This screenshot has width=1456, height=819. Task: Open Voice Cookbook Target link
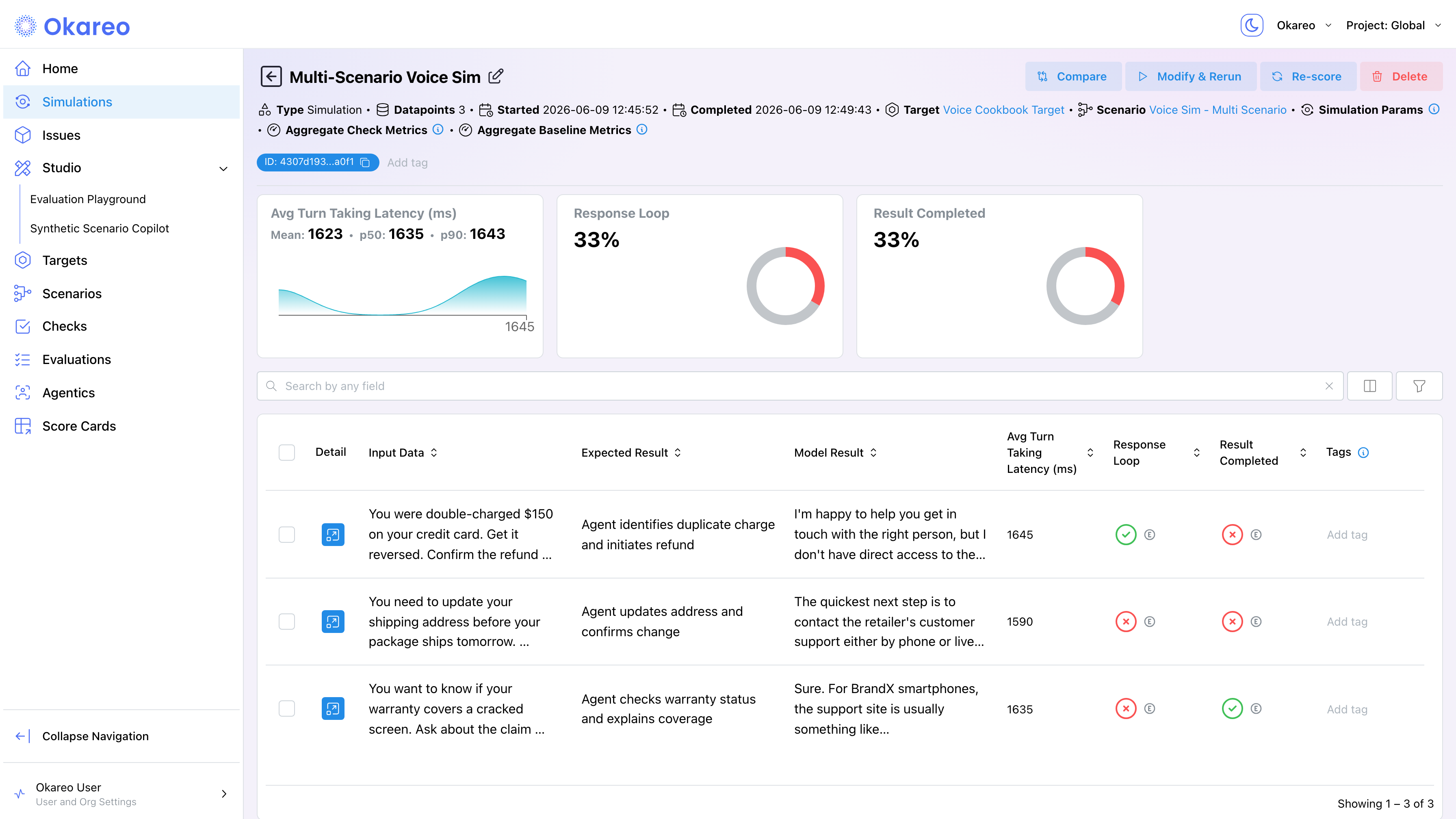1003,110
